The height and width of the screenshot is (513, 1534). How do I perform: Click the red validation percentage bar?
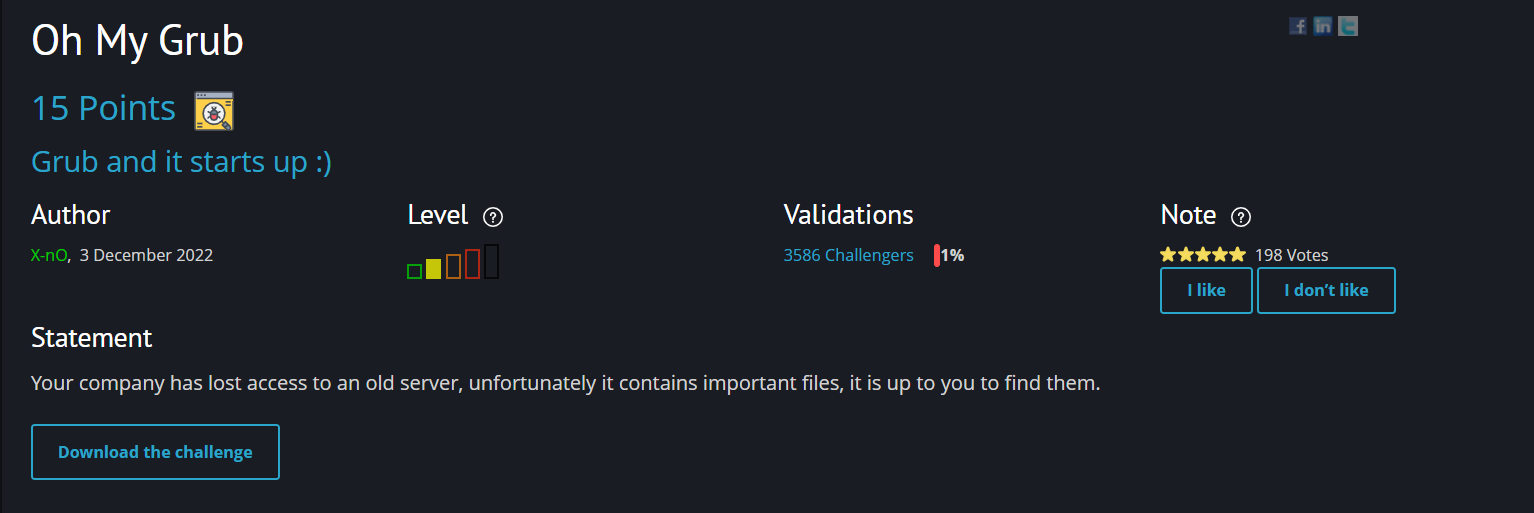(x=937, y=255)
